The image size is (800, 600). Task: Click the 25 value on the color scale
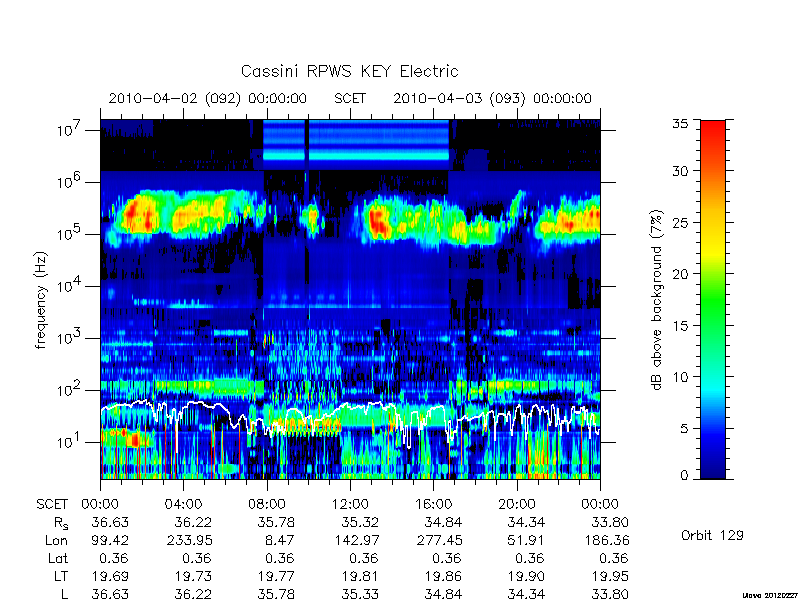click(680, 222)
